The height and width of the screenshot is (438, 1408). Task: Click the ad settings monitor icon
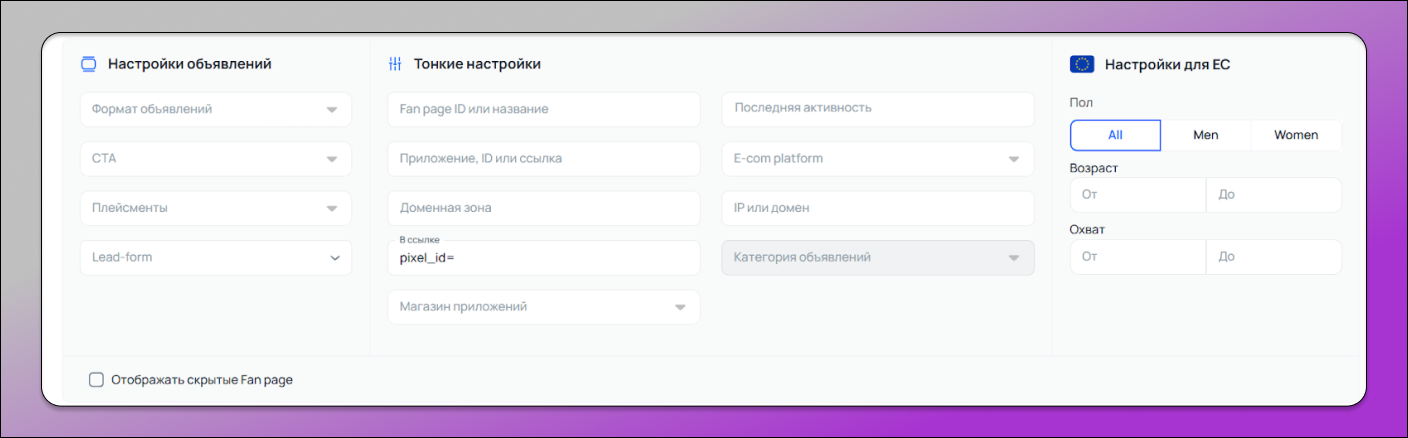click(88, 65)
